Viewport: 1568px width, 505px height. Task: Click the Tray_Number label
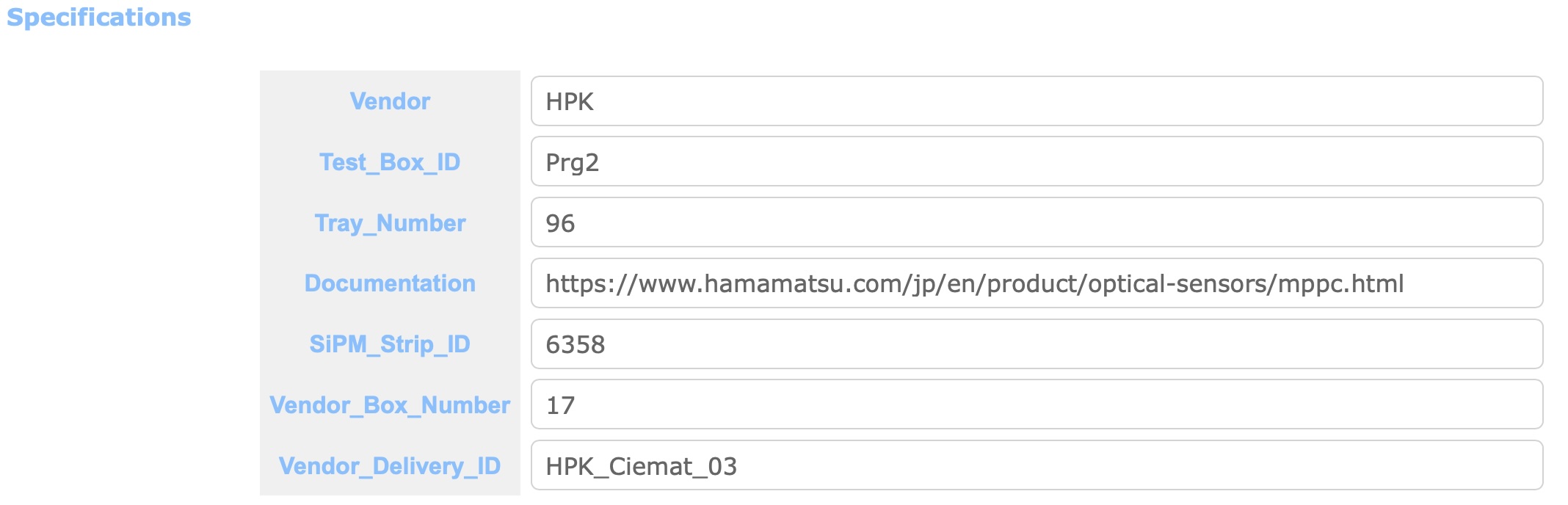point(390,223)
